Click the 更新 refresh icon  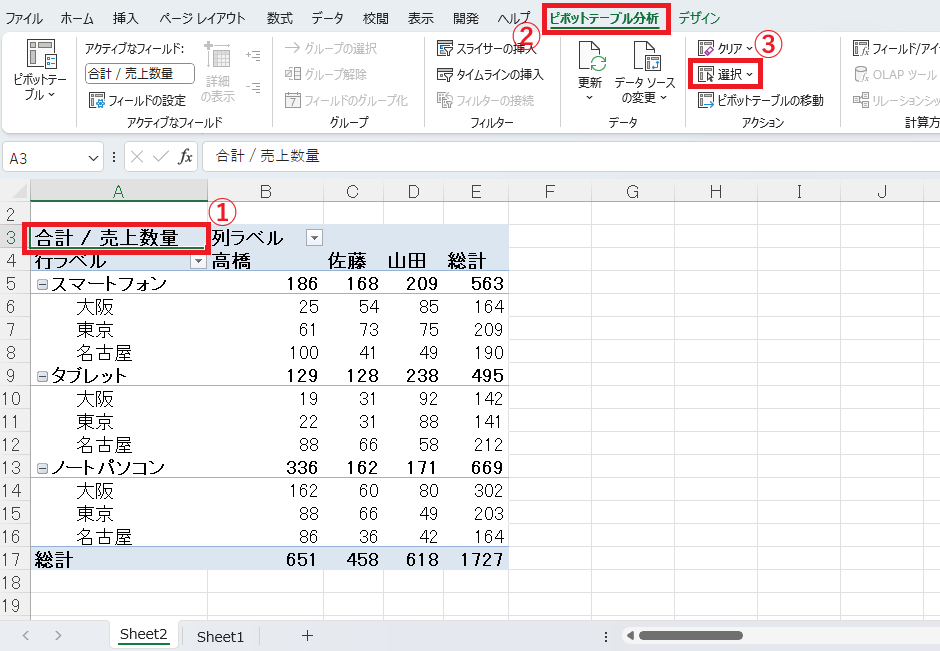point(590,57)
